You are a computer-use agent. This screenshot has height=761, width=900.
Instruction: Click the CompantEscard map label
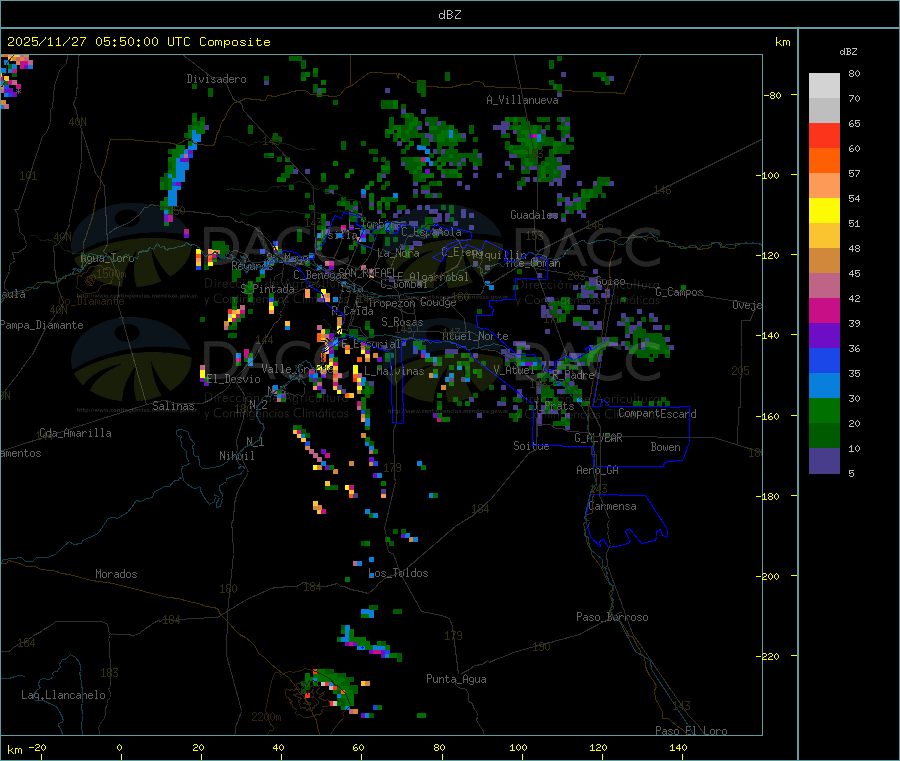[x=657, y=414]
